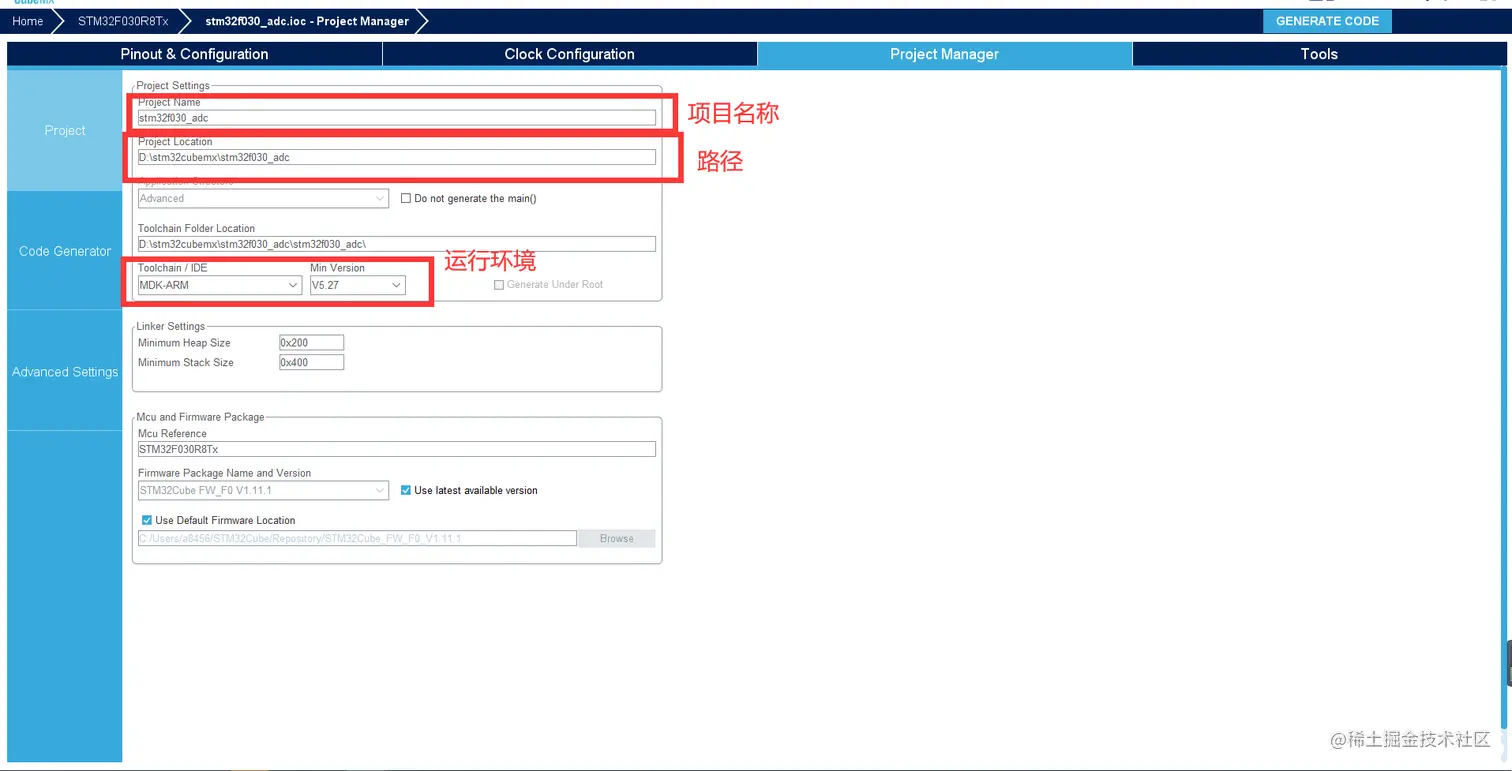Click the Project Name input field

pos(397,118)
